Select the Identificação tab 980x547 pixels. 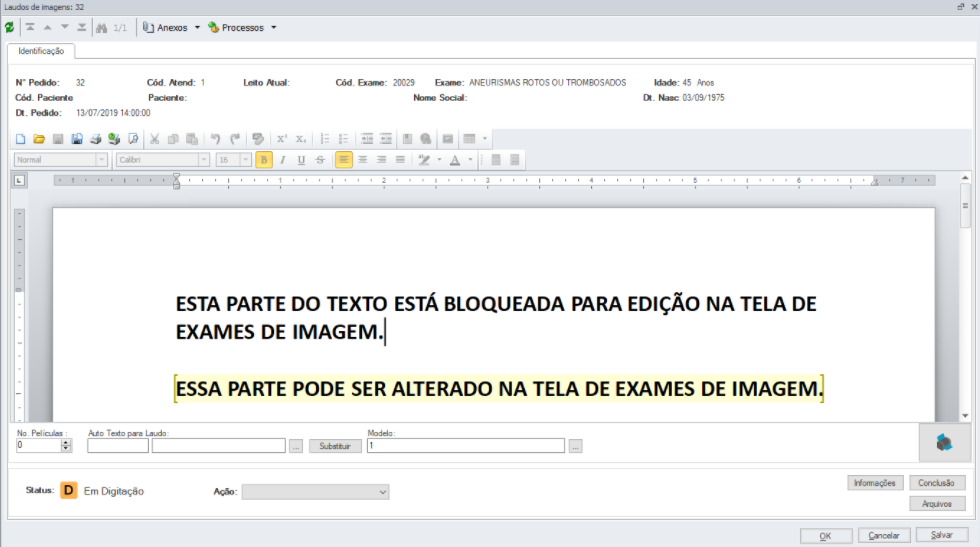[41, 51]
